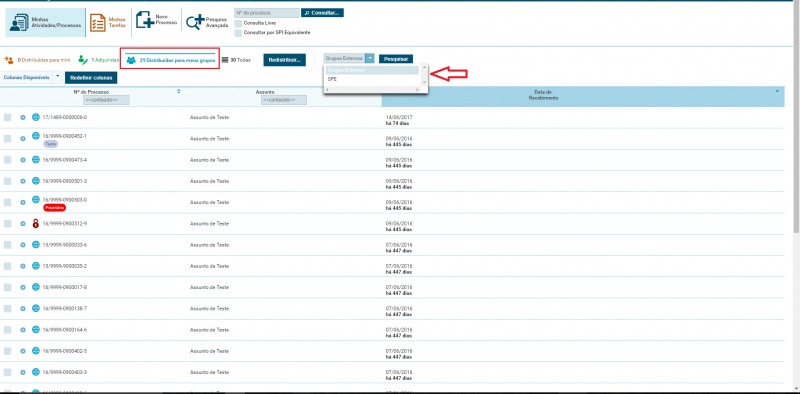Expand row arrow of process 16/9999-0900503-0
Screen dimensions: 800x394
point(22,203)
